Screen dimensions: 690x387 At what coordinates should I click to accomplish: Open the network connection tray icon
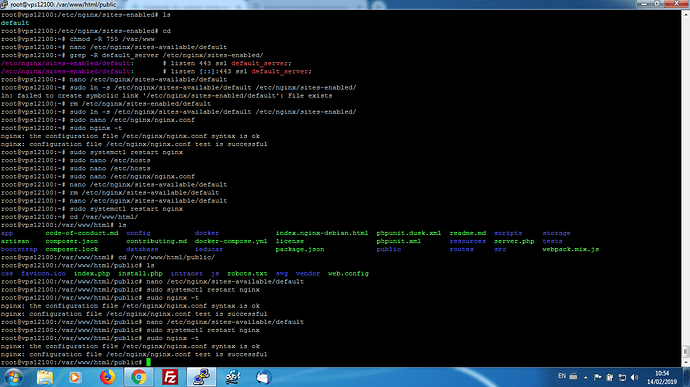coord(622,377)
